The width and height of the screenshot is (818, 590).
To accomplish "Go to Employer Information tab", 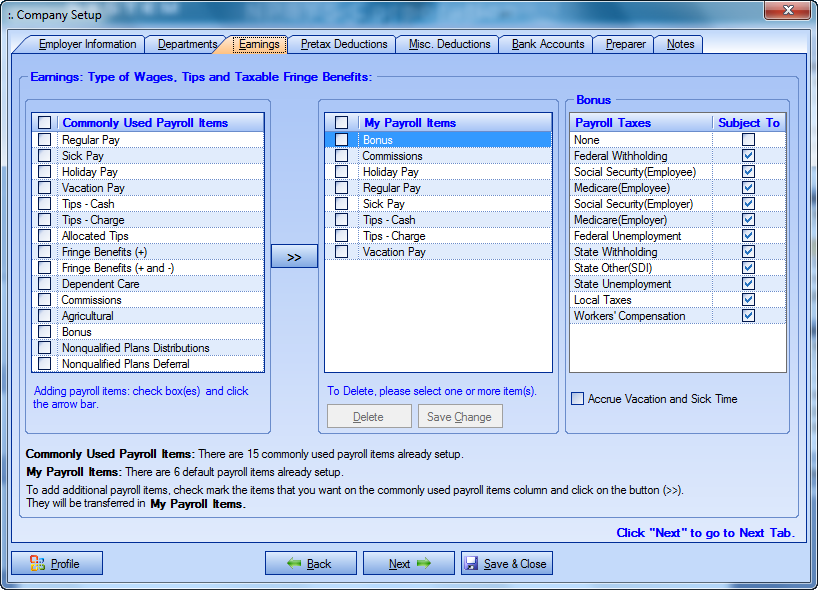I will tap(87, 44).
